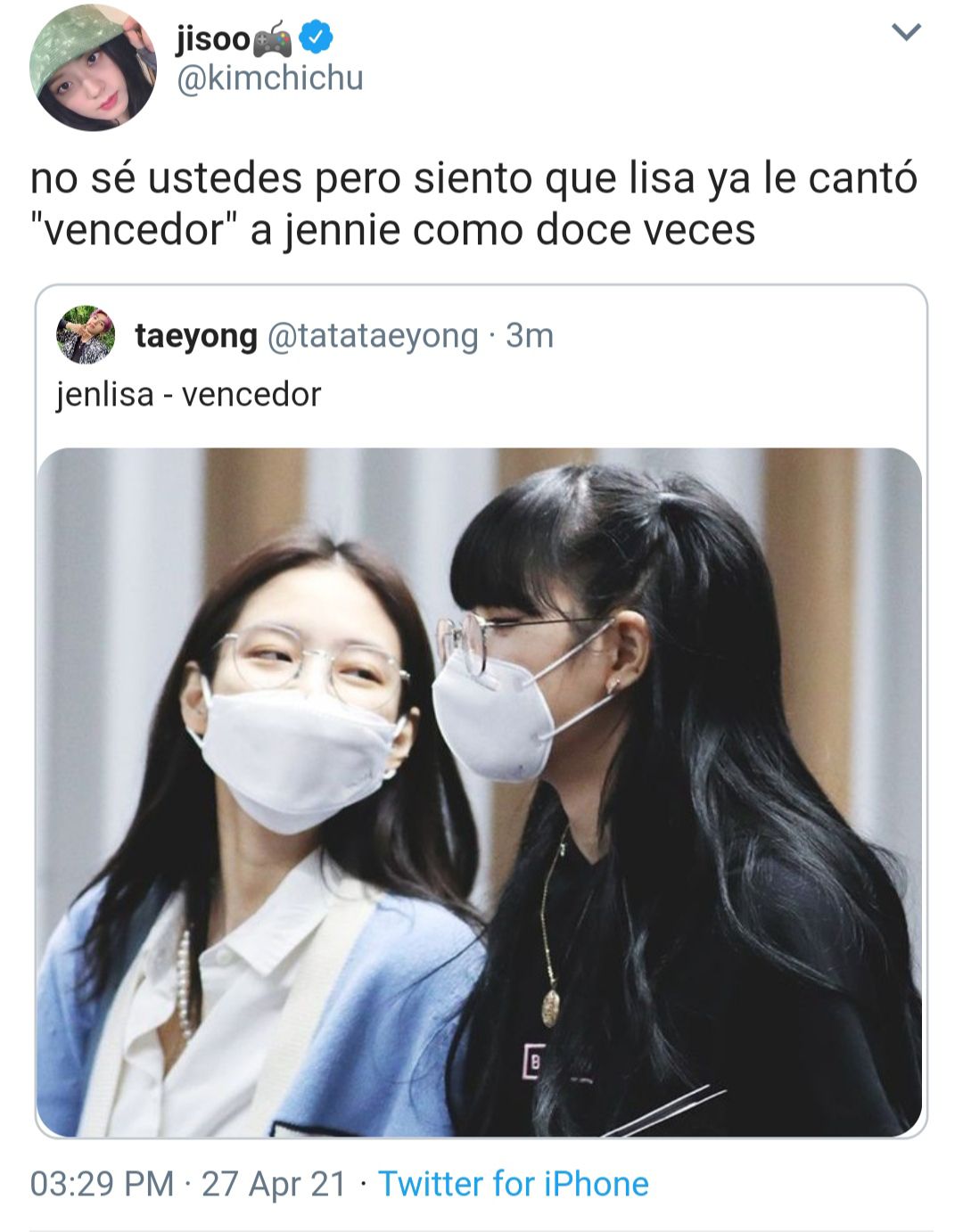Click the tweet line starting "no sé ustedes"
The image size is (963, 1232).
[x=473, y=177]
